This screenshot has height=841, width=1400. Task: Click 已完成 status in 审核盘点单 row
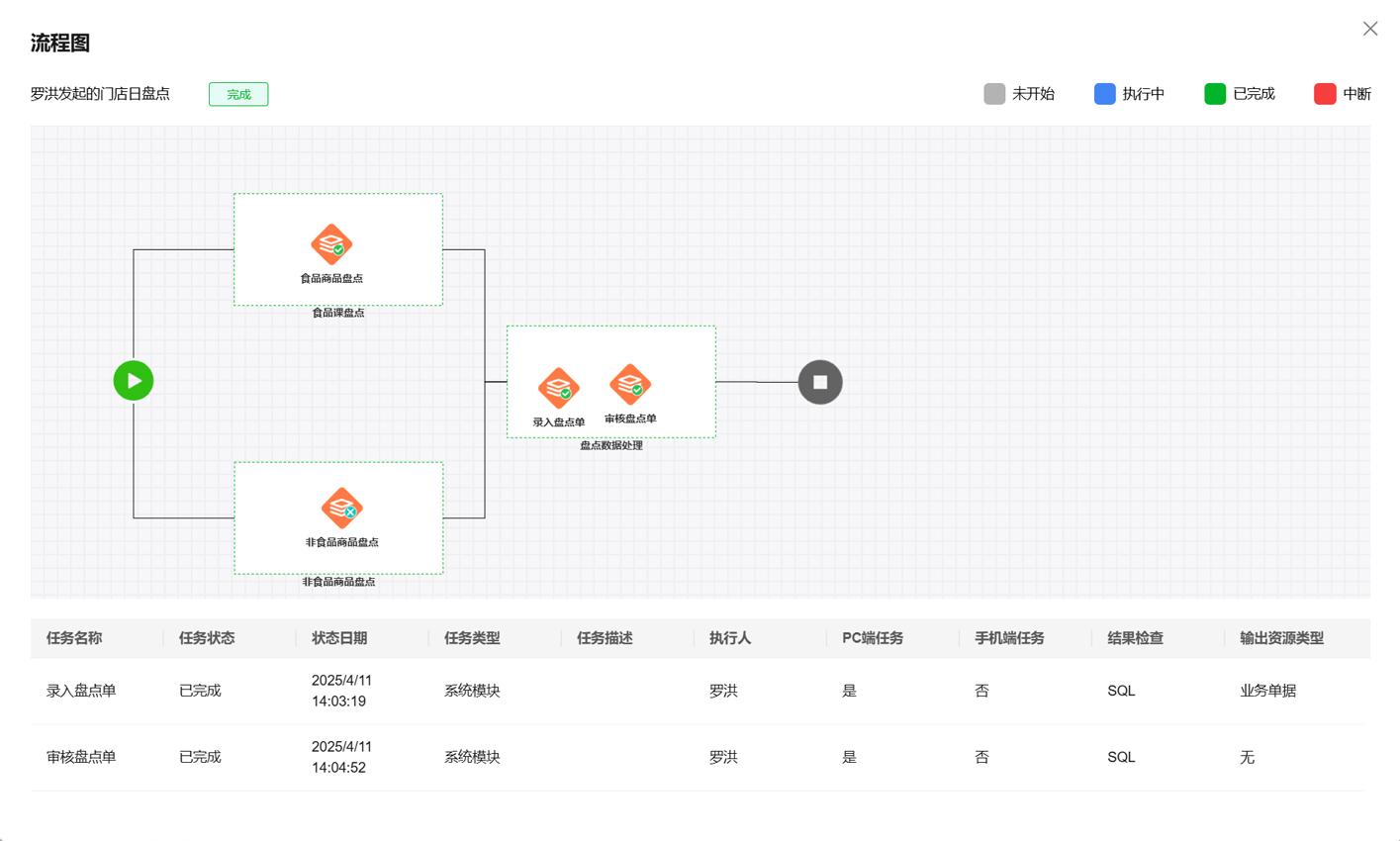pyautogui.click(x=200, y=757)
